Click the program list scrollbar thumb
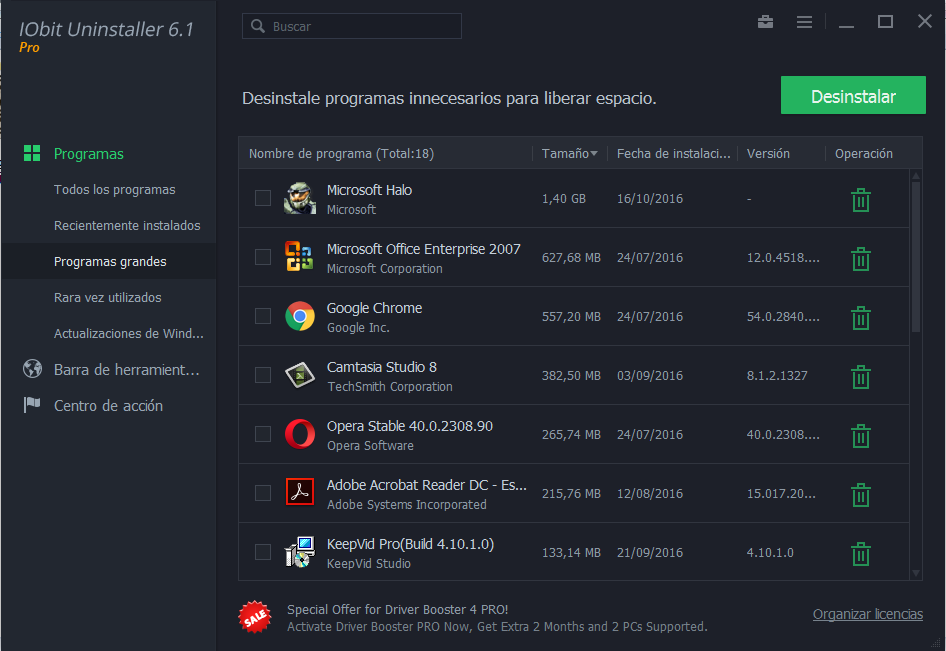Viewport: 946px width, 651px height. pos(916,256)
